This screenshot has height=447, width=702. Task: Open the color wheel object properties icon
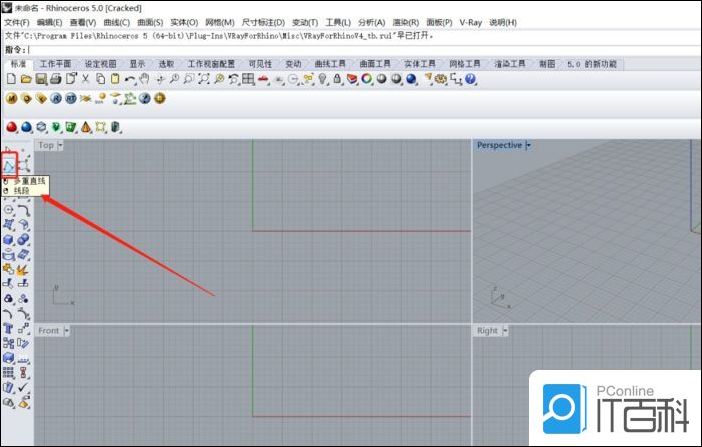click(367, 79)
